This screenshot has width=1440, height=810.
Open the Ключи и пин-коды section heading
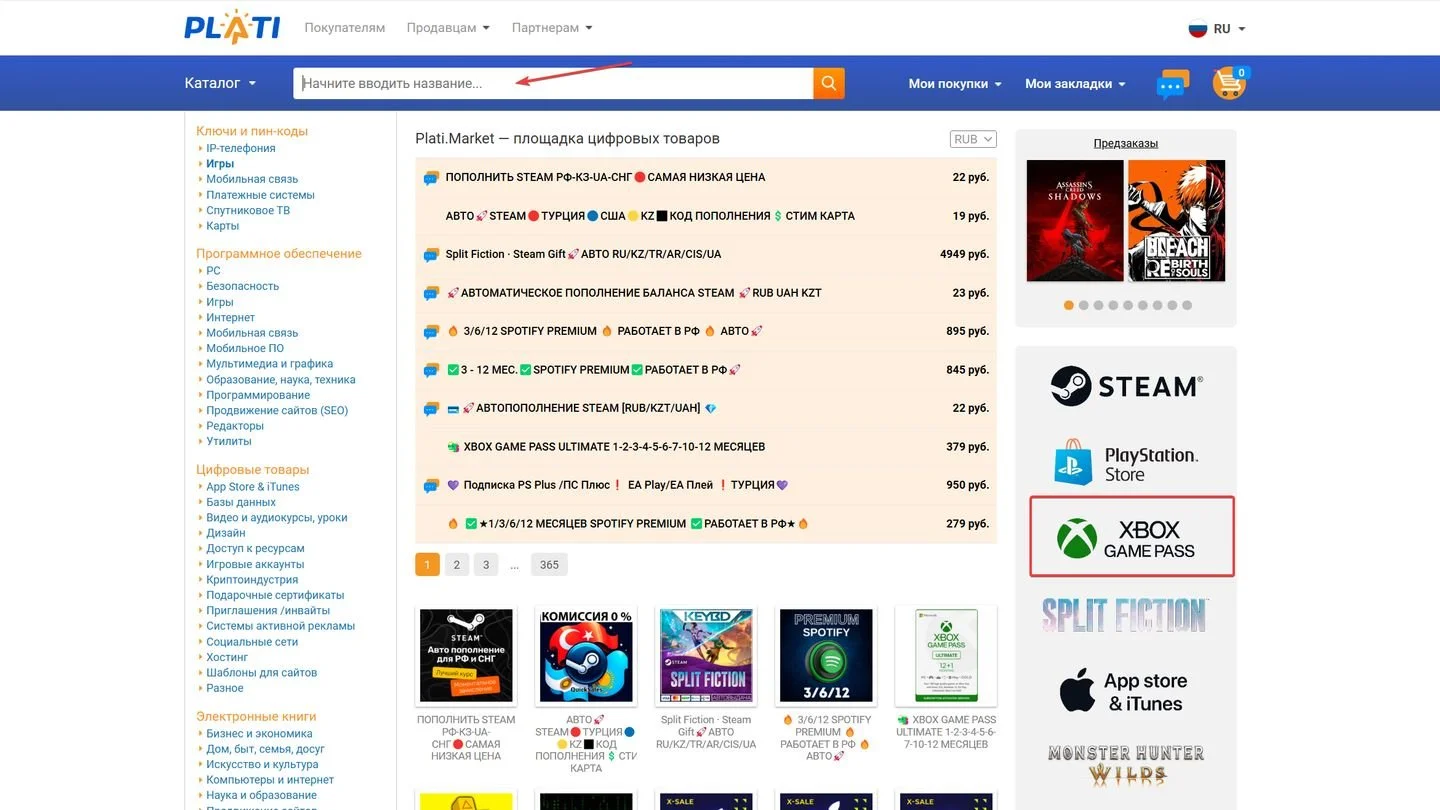click(252, 131)
